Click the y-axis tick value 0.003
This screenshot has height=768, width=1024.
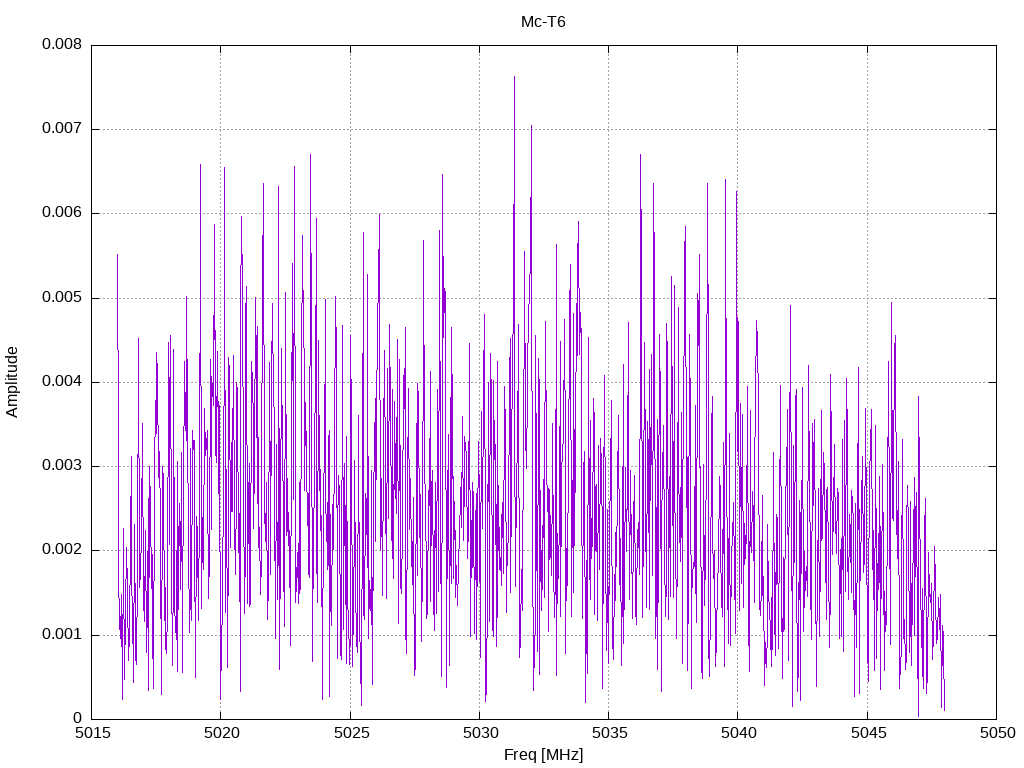(62, 466)
